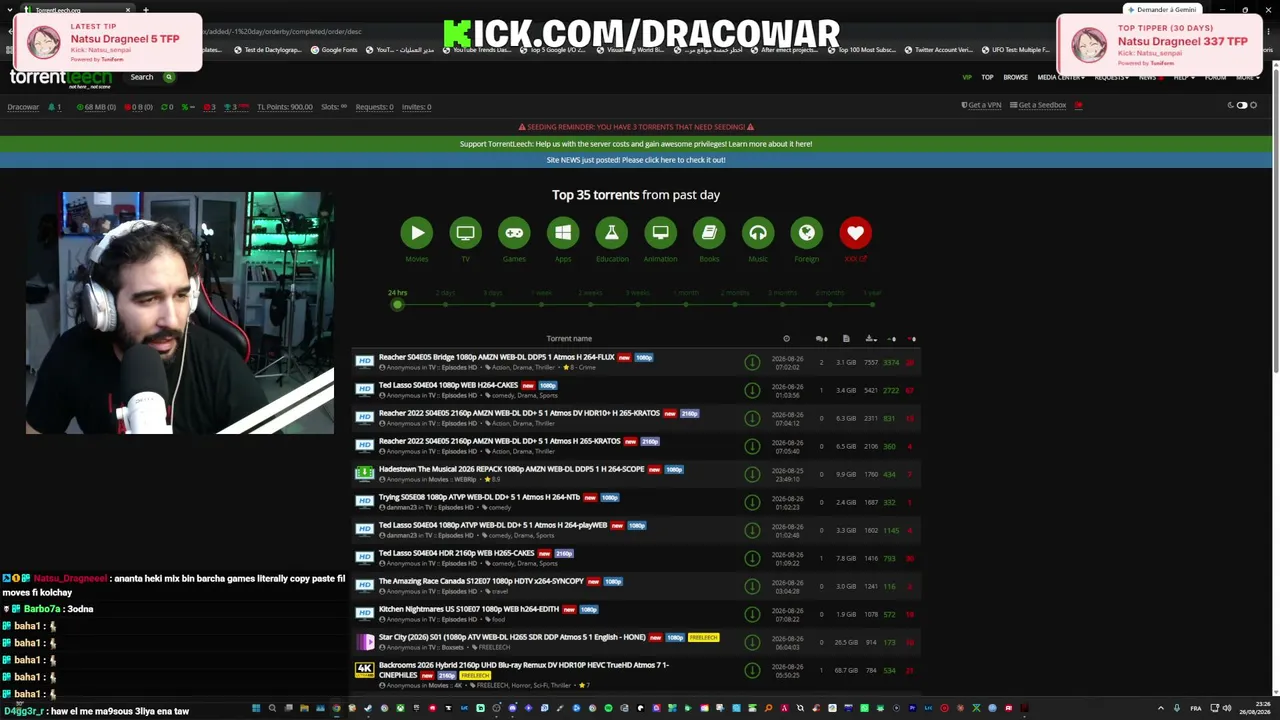Screen dimensions: 1280x720
Task: Open the NEWS dropdown in site navigation
Action: point(1150,77)
